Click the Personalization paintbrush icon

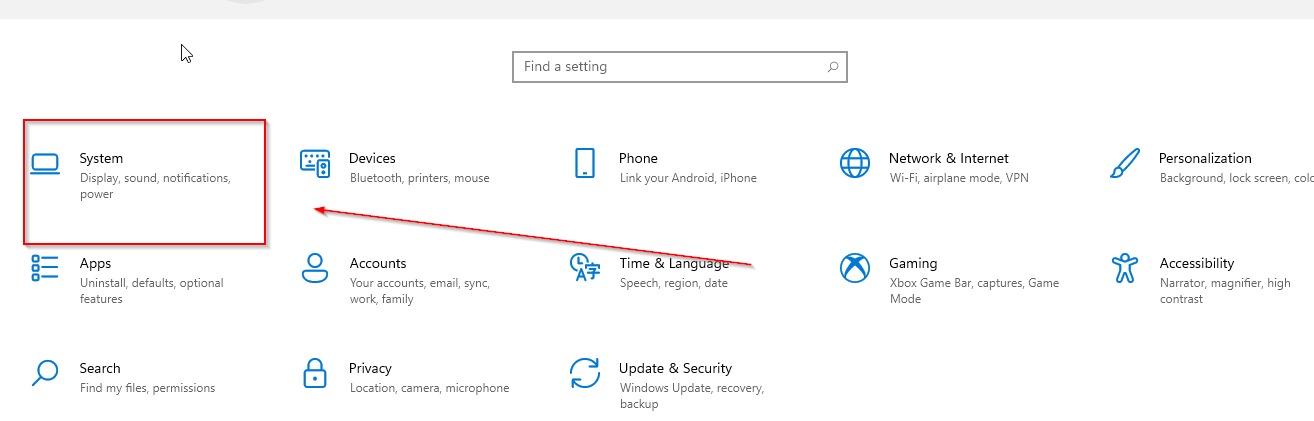[1125, 164]
